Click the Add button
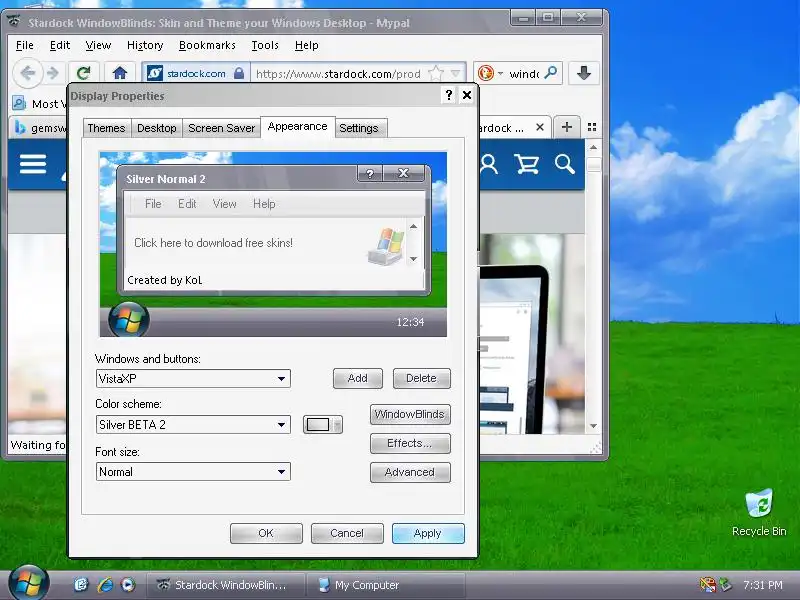Screen dimensions: 800x600 coord(358,378)
